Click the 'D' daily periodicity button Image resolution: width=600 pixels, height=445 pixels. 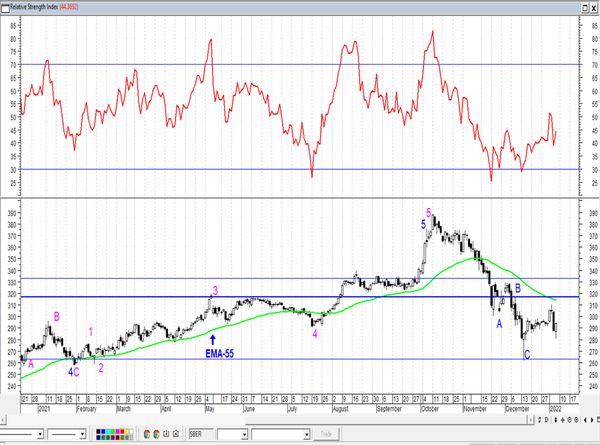click(x=547, y=420)
